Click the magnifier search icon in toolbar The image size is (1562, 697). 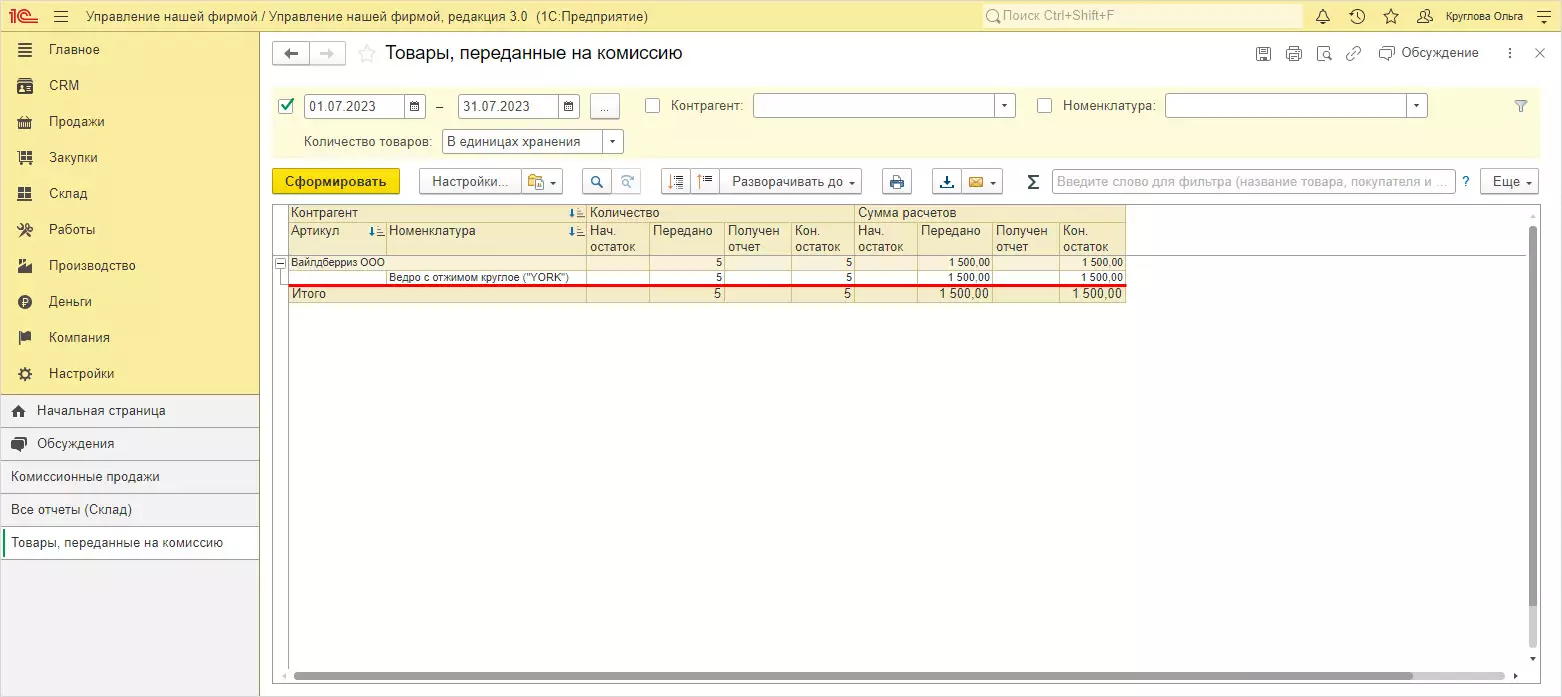597,182
